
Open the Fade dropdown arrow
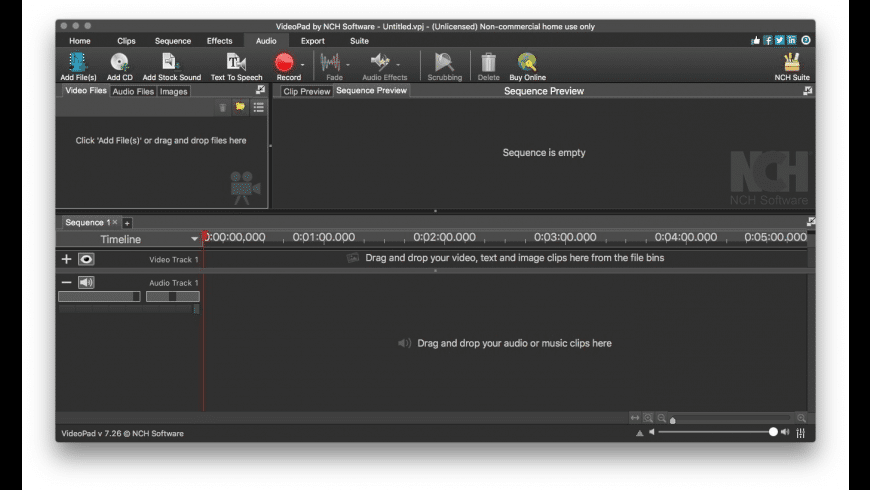pos(348,65)
